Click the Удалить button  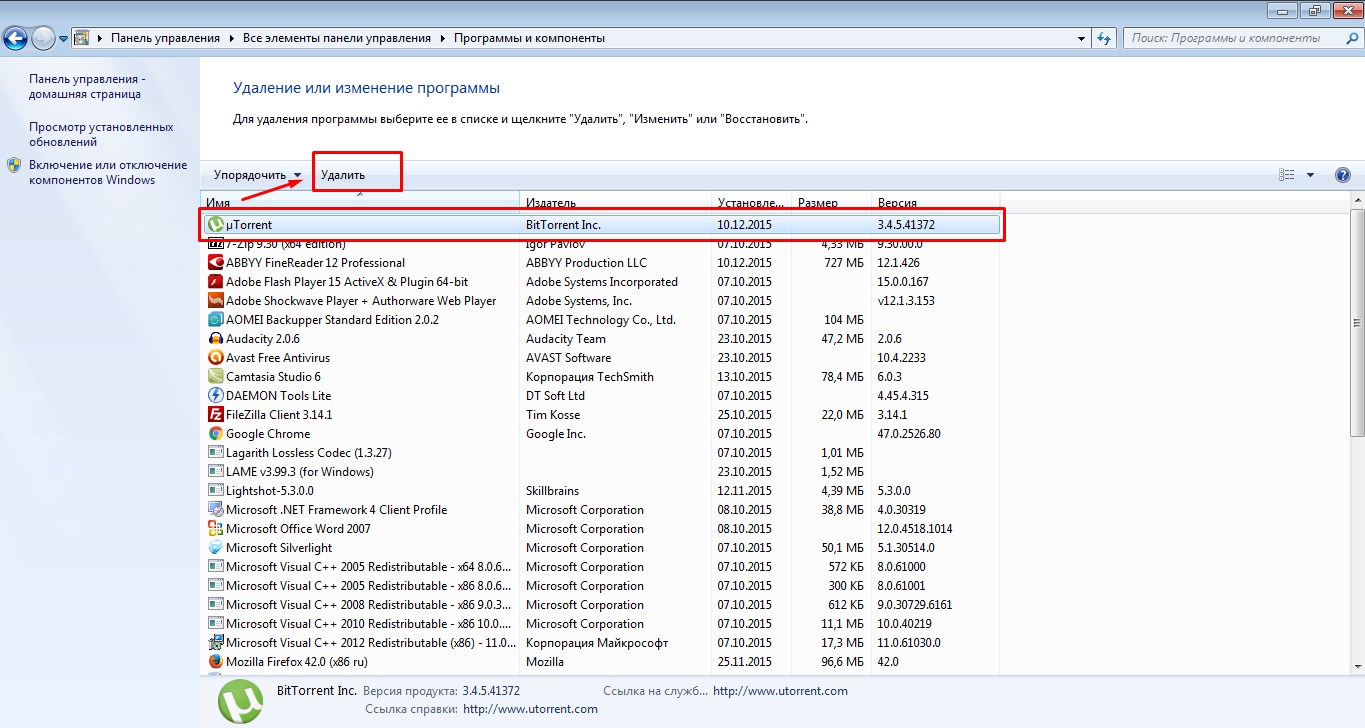point(343,175)
